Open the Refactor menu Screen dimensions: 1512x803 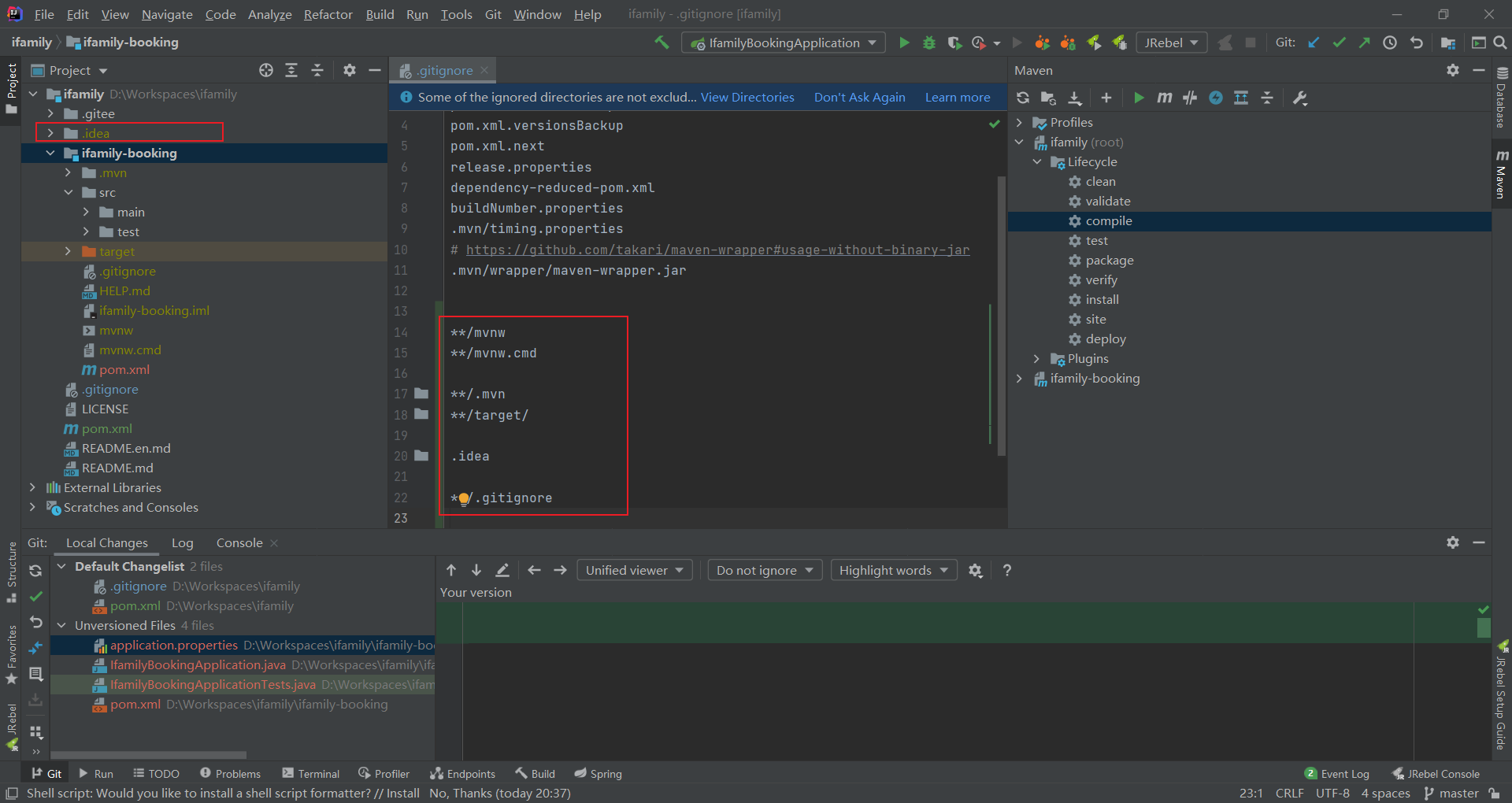tap(328, 14)
